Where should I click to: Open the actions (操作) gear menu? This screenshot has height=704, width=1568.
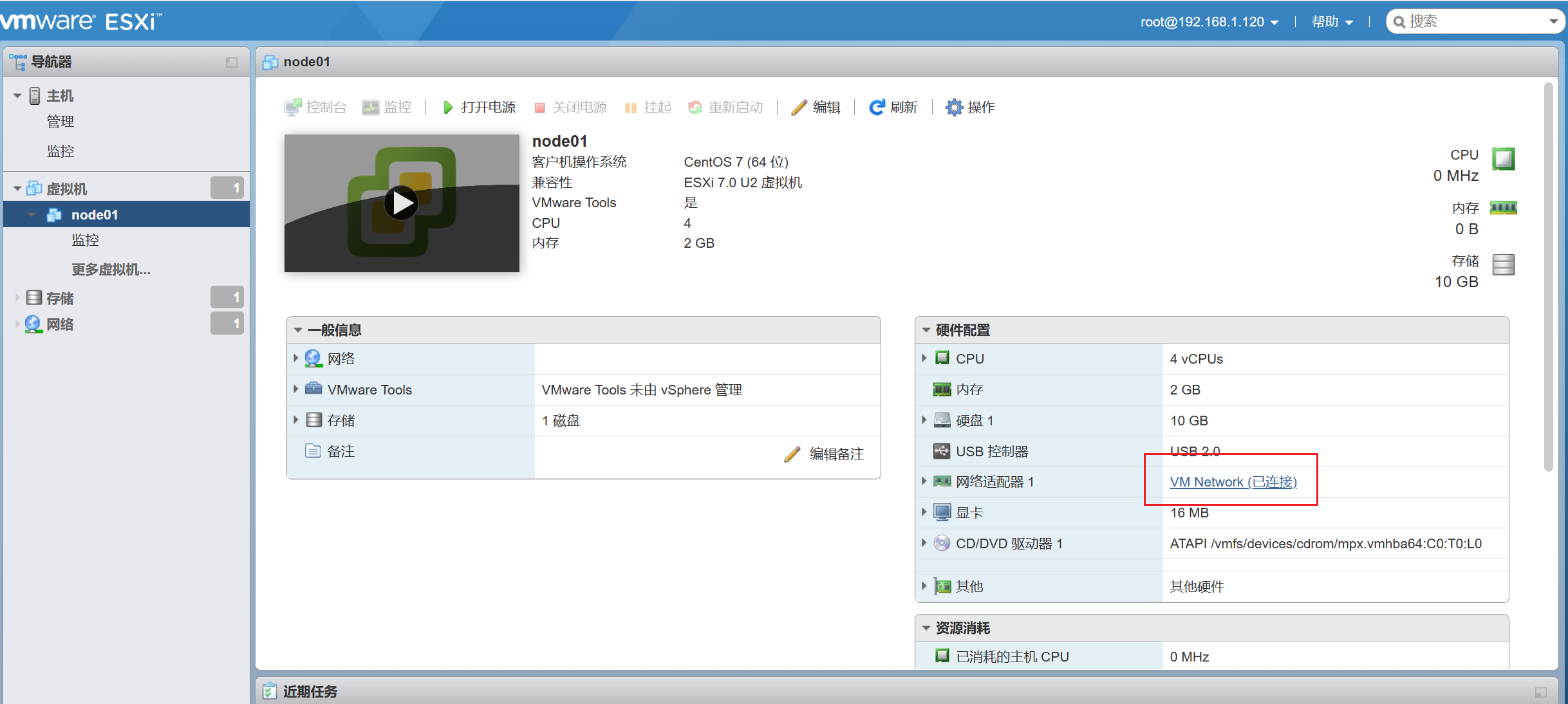971,107
